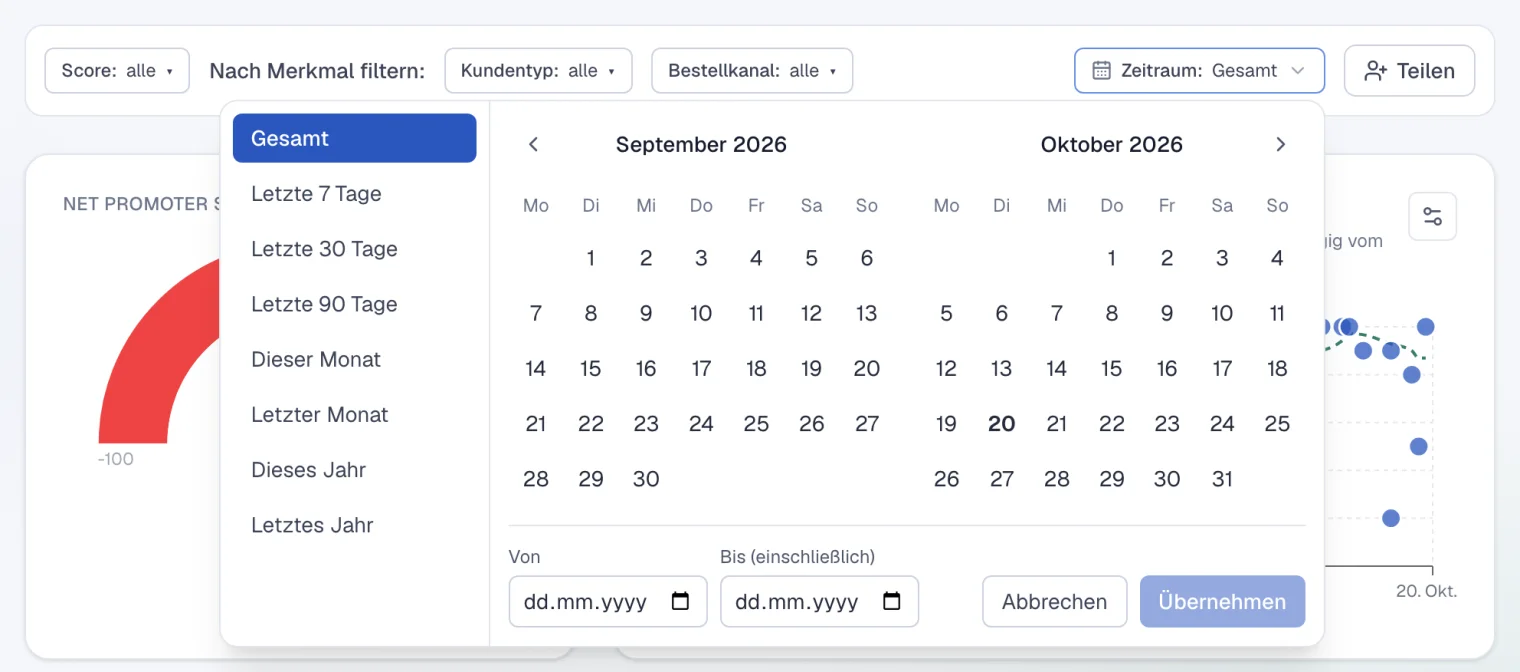Viewport: 1520px width, 672px height.
Task: Click Übernehmen to apply date range
Action: point(1222,602)
